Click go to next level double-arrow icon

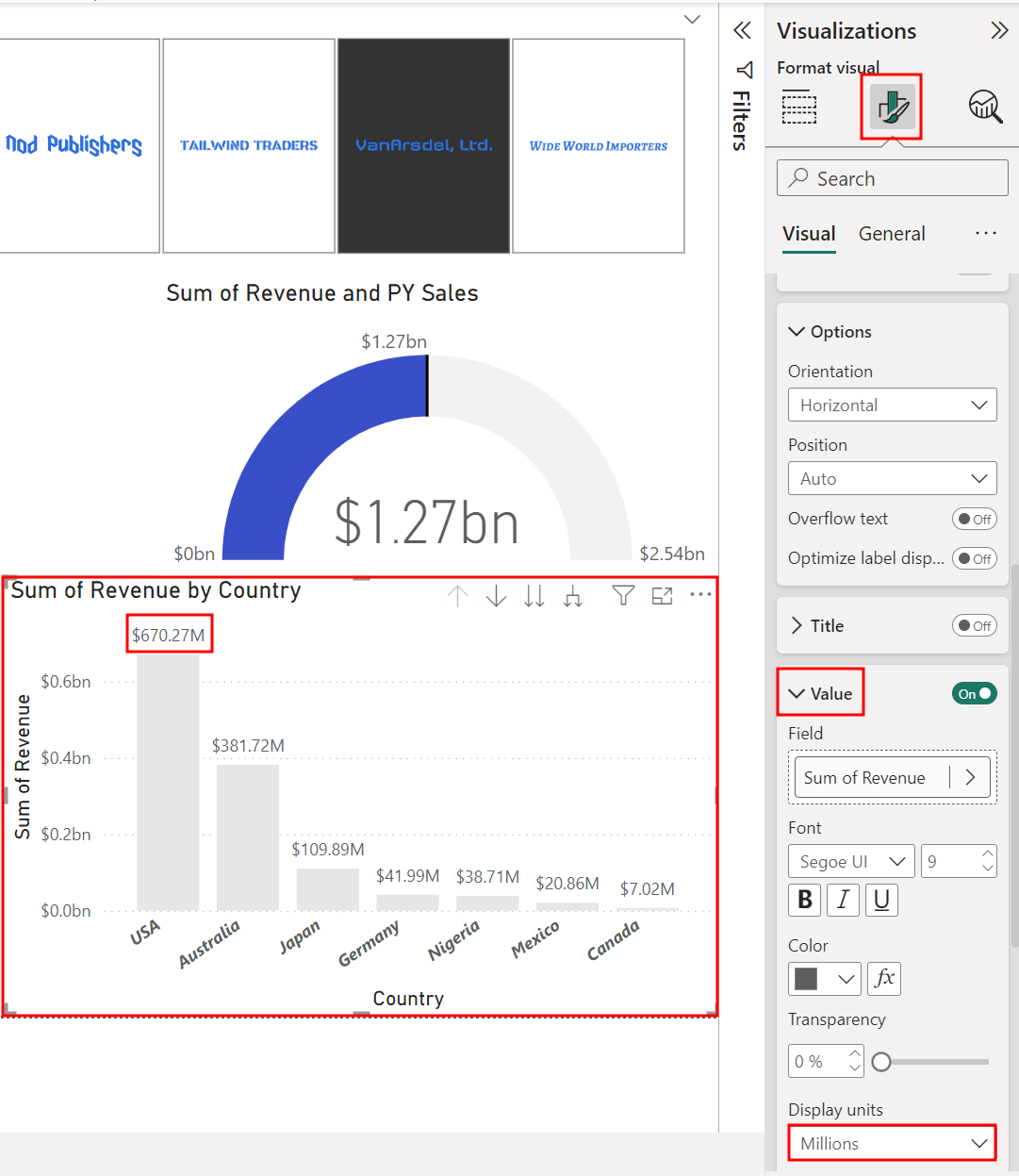(x=534, y=596)
